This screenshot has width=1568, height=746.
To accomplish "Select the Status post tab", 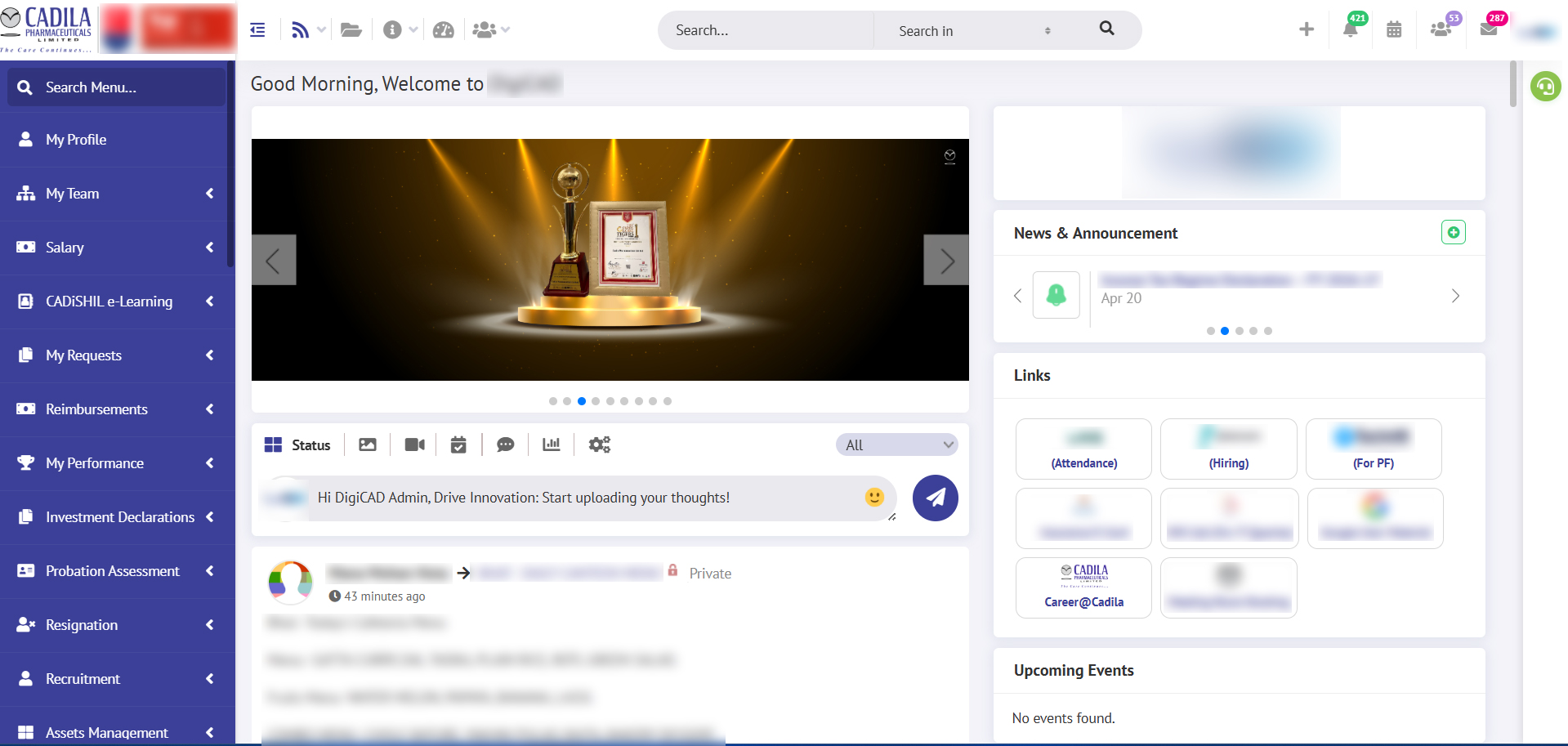I will [x=297, y=444].
